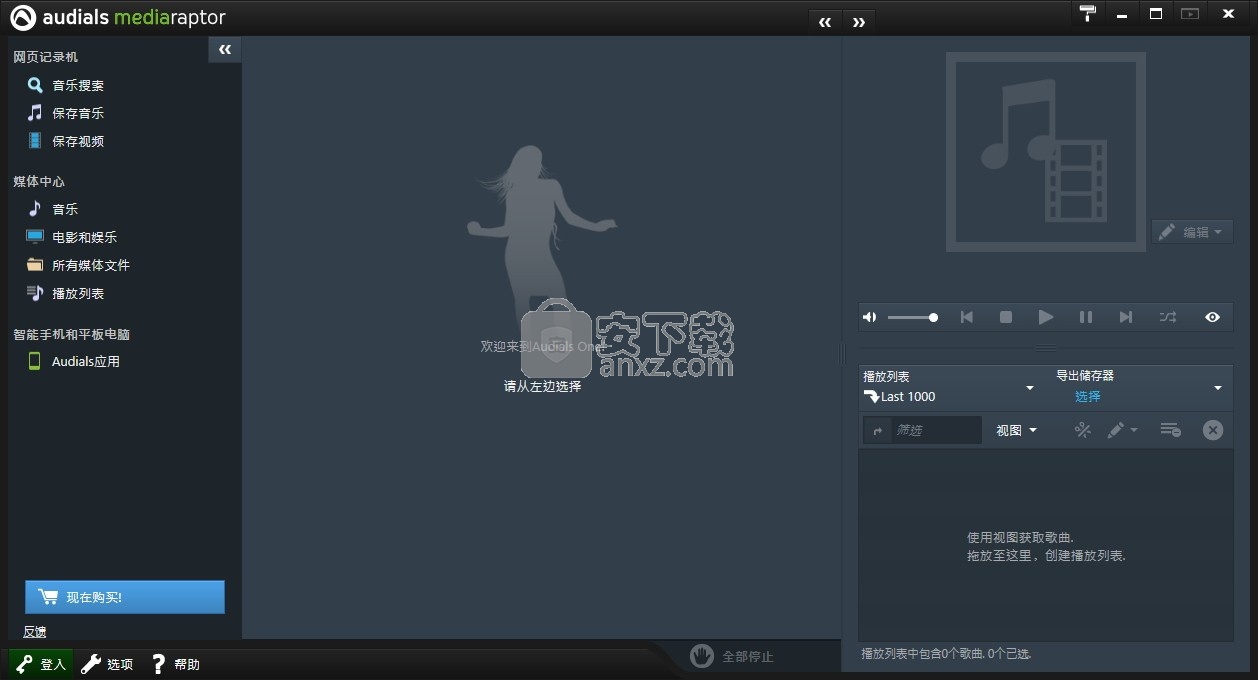
Task: Minimize the Audials window
Action: click(x=1122, y=14)
